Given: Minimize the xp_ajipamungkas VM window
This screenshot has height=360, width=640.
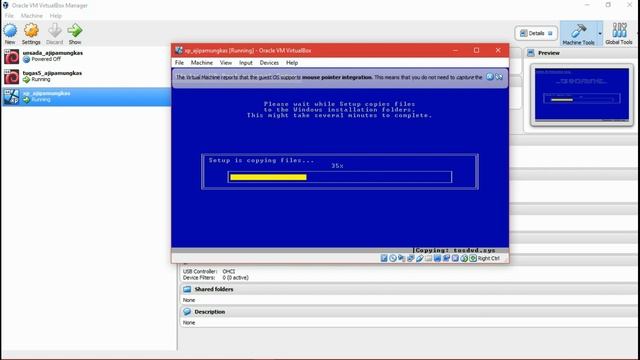Looking at the screenshot, I should (x=456, y=50).
